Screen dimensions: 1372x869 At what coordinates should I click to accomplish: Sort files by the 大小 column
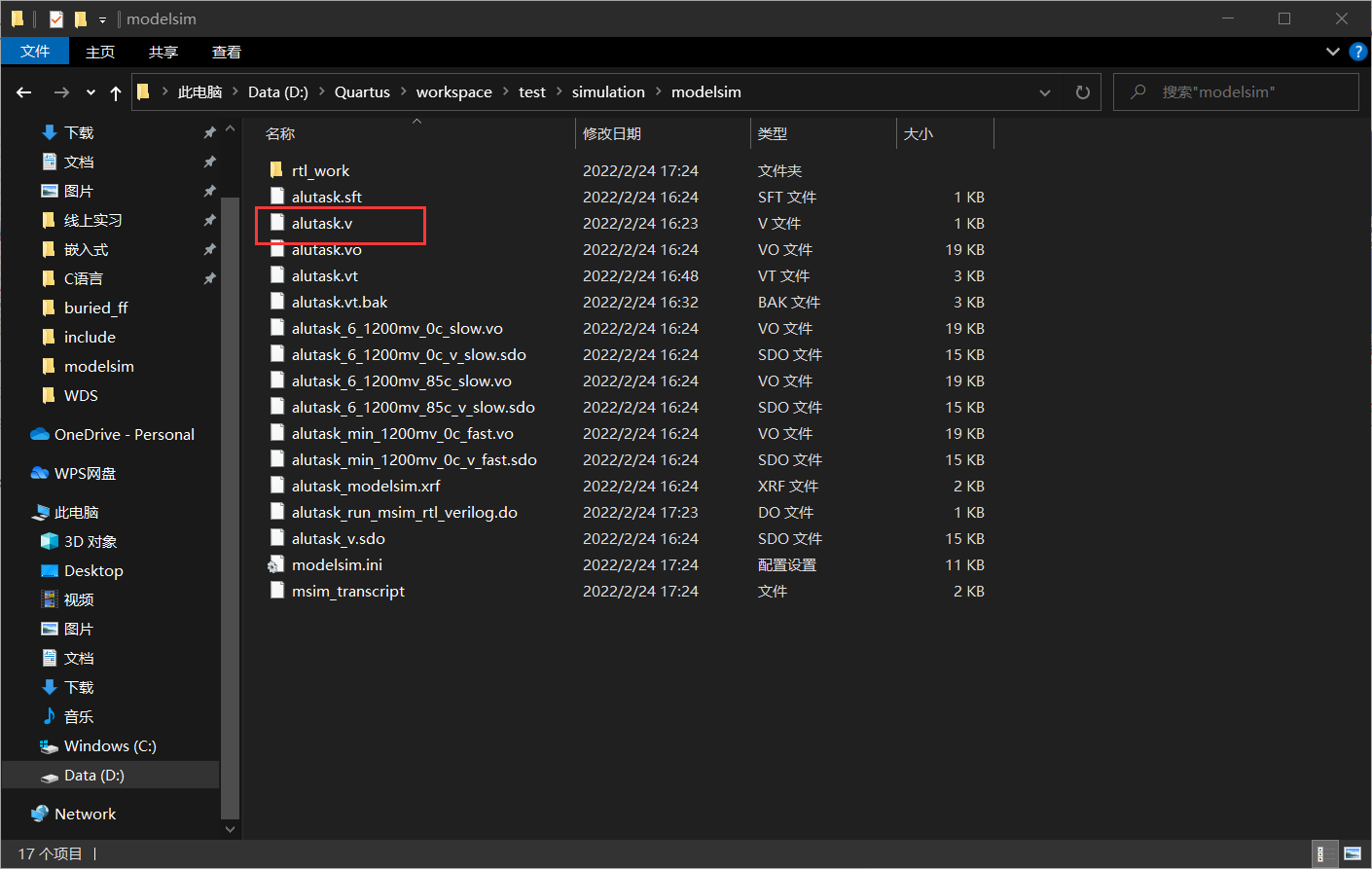coord(918,133)
